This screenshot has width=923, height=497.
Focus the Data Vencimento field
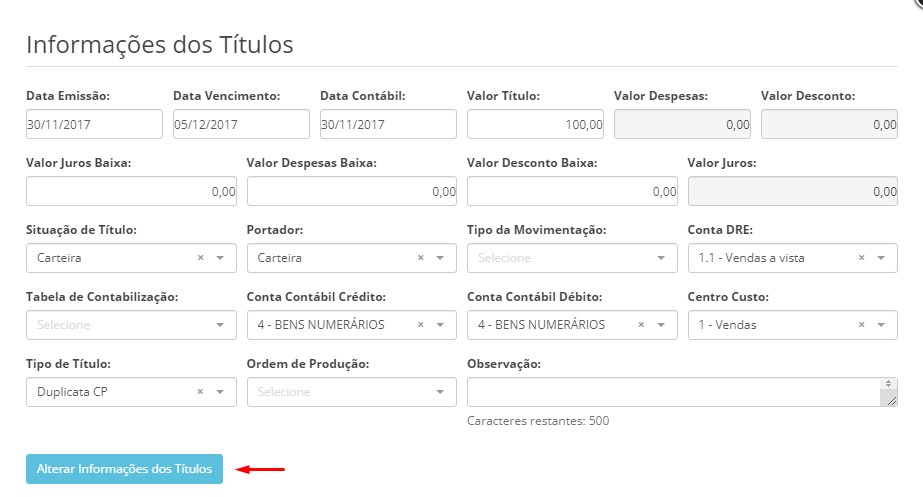[x=241, y=124]
